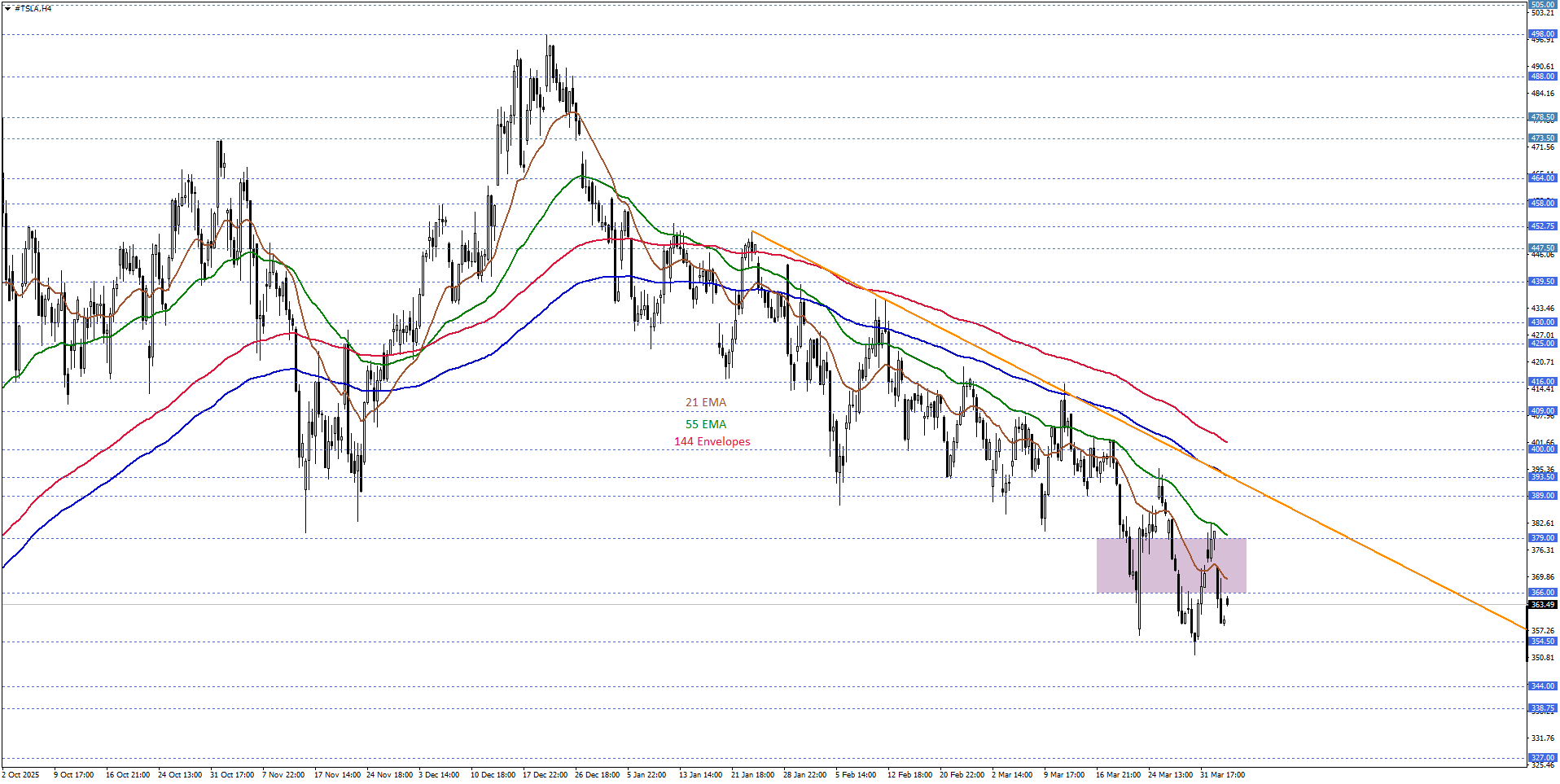Select the 144 Envelopes text label
The height and width of the screenshot is (784, 1560).
click(x=712, y=441)
